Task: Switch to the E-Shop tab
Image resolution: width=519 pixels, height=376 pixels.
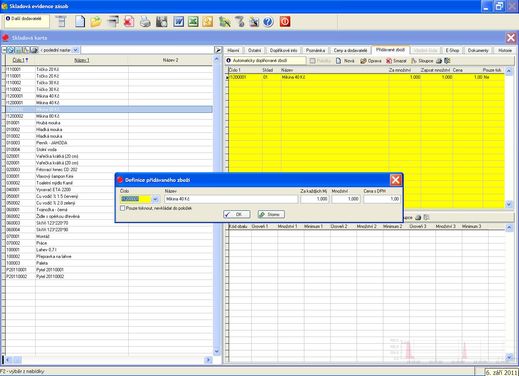Action: [x=452, y=50]
